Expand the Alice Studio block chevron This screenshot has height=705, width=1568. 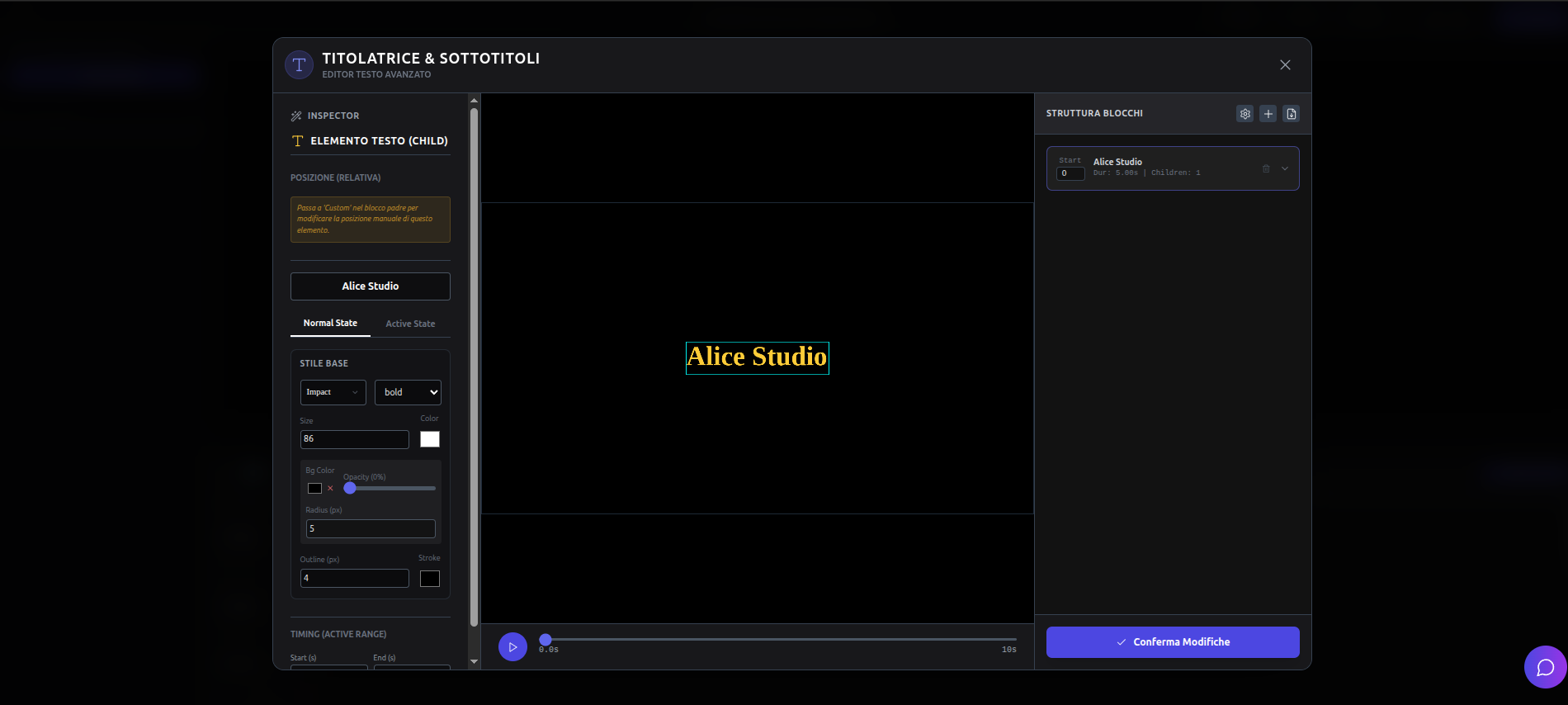(x=1285, y=168)
